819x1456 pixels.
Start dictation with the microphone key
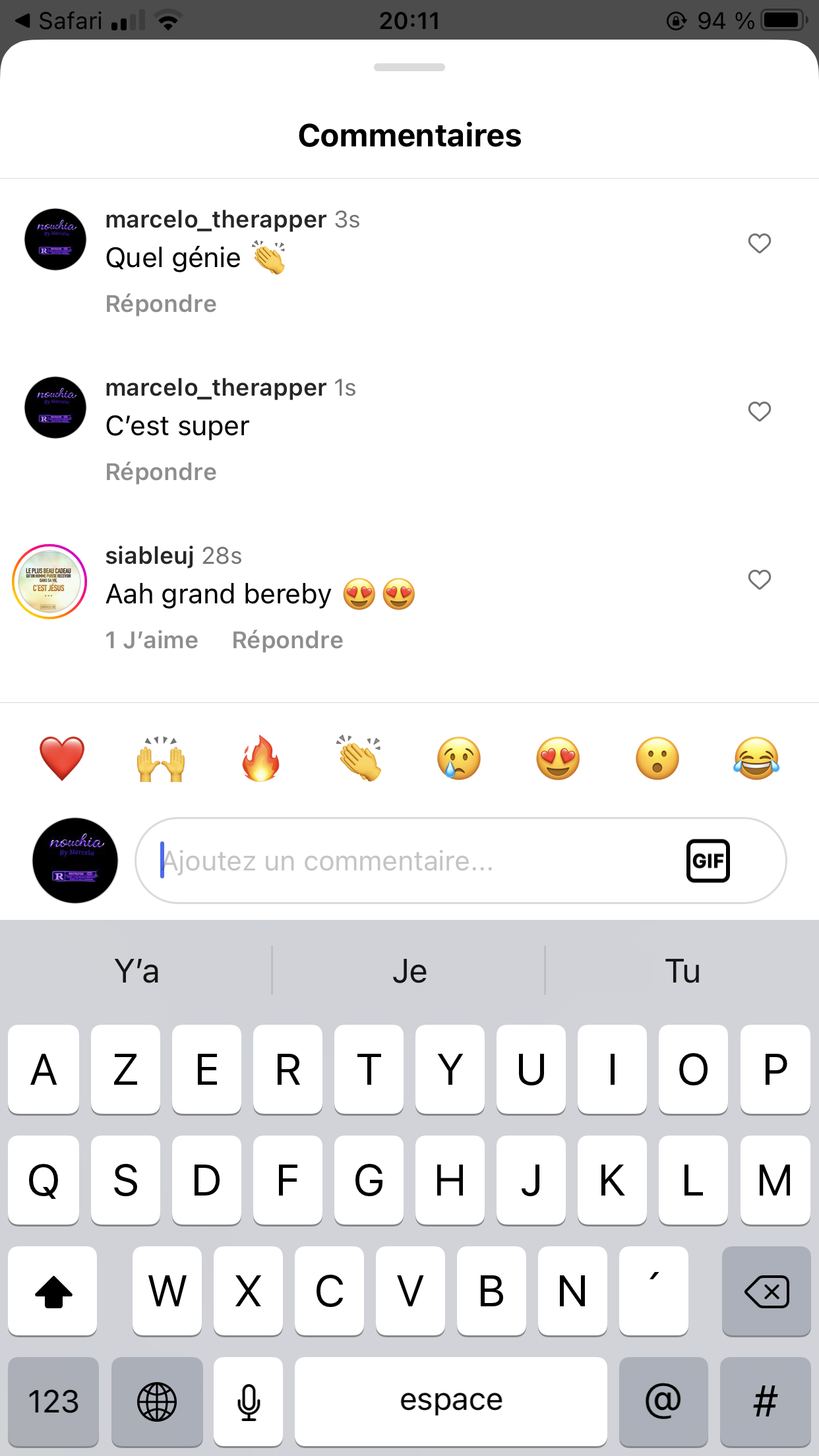coord(249,1401)
